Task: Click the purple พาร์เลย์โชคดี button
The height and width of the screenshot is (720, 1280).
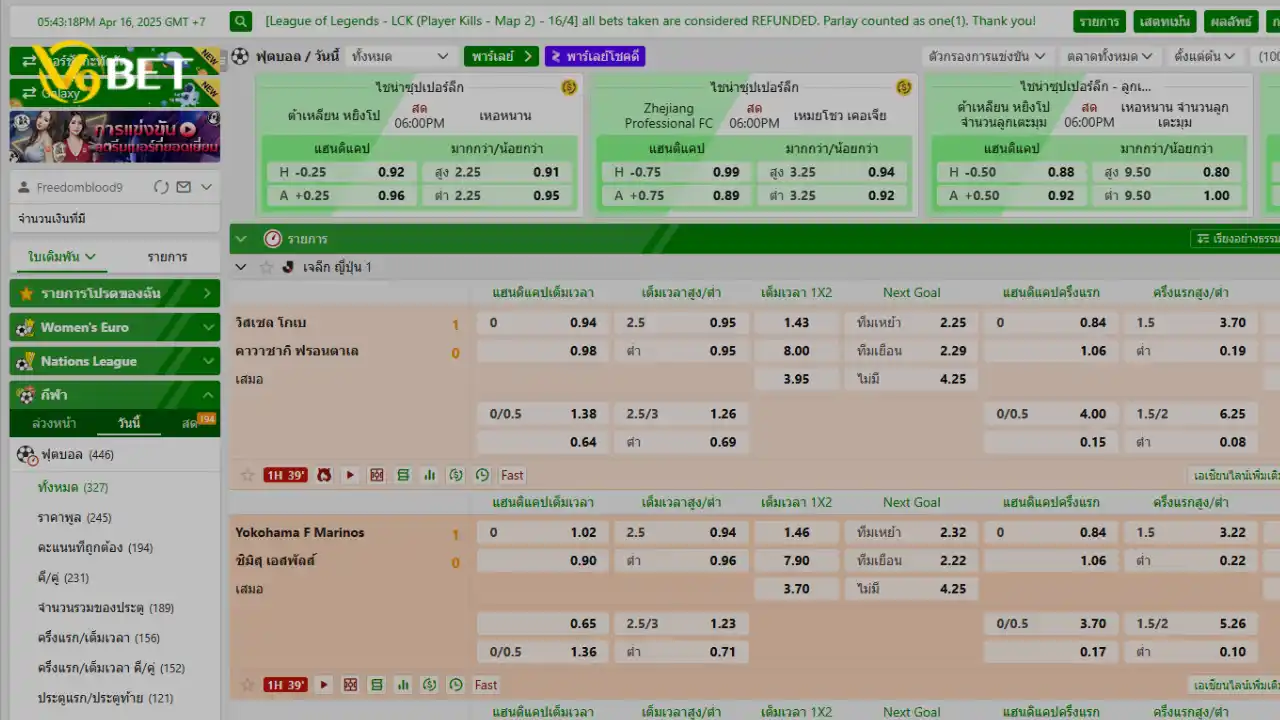Action: (x=595, y=56)
